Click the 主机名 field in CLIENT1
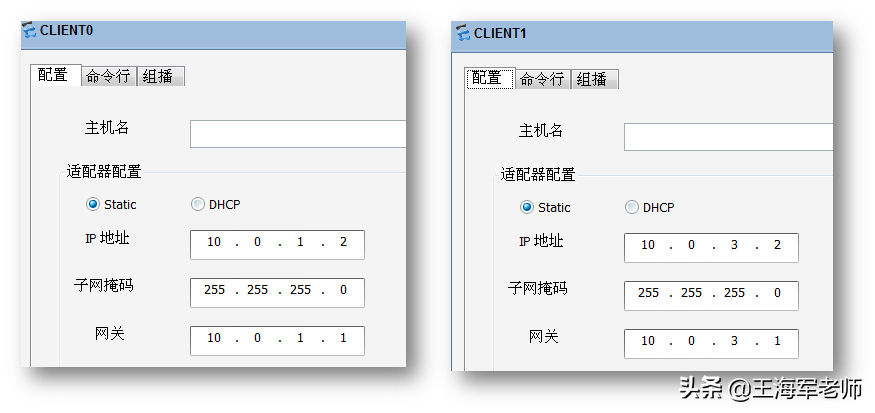The height and width of the screenshot is (413, 875). click(728, 137)
